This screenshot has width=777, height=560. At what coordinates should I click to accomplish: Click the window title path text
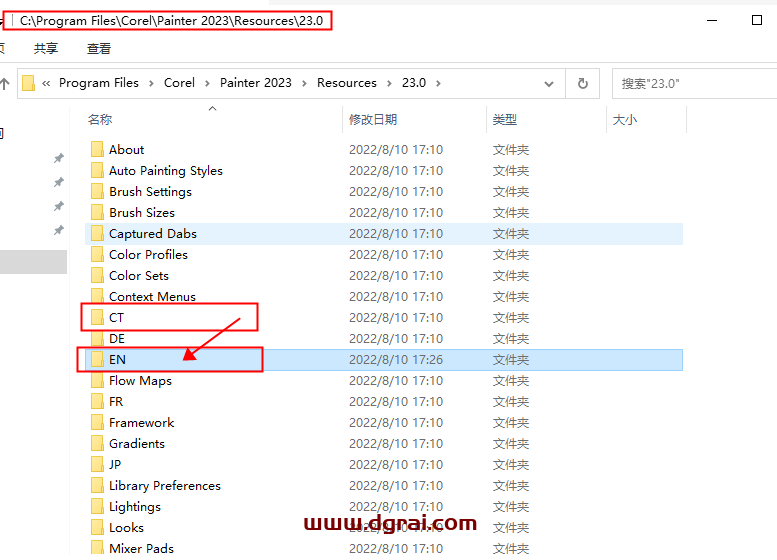(x=171, y=20)
